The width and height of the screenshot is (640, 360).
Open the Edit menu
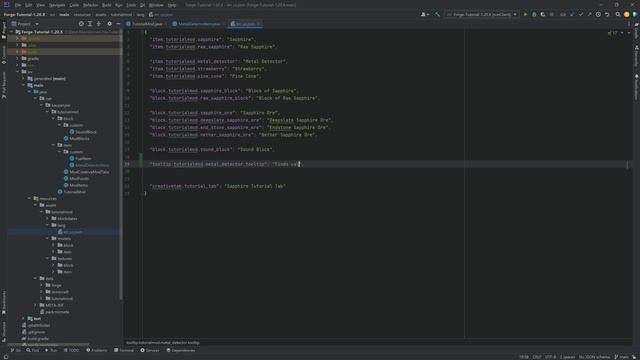pyautogui.click(x=28, y=5)
